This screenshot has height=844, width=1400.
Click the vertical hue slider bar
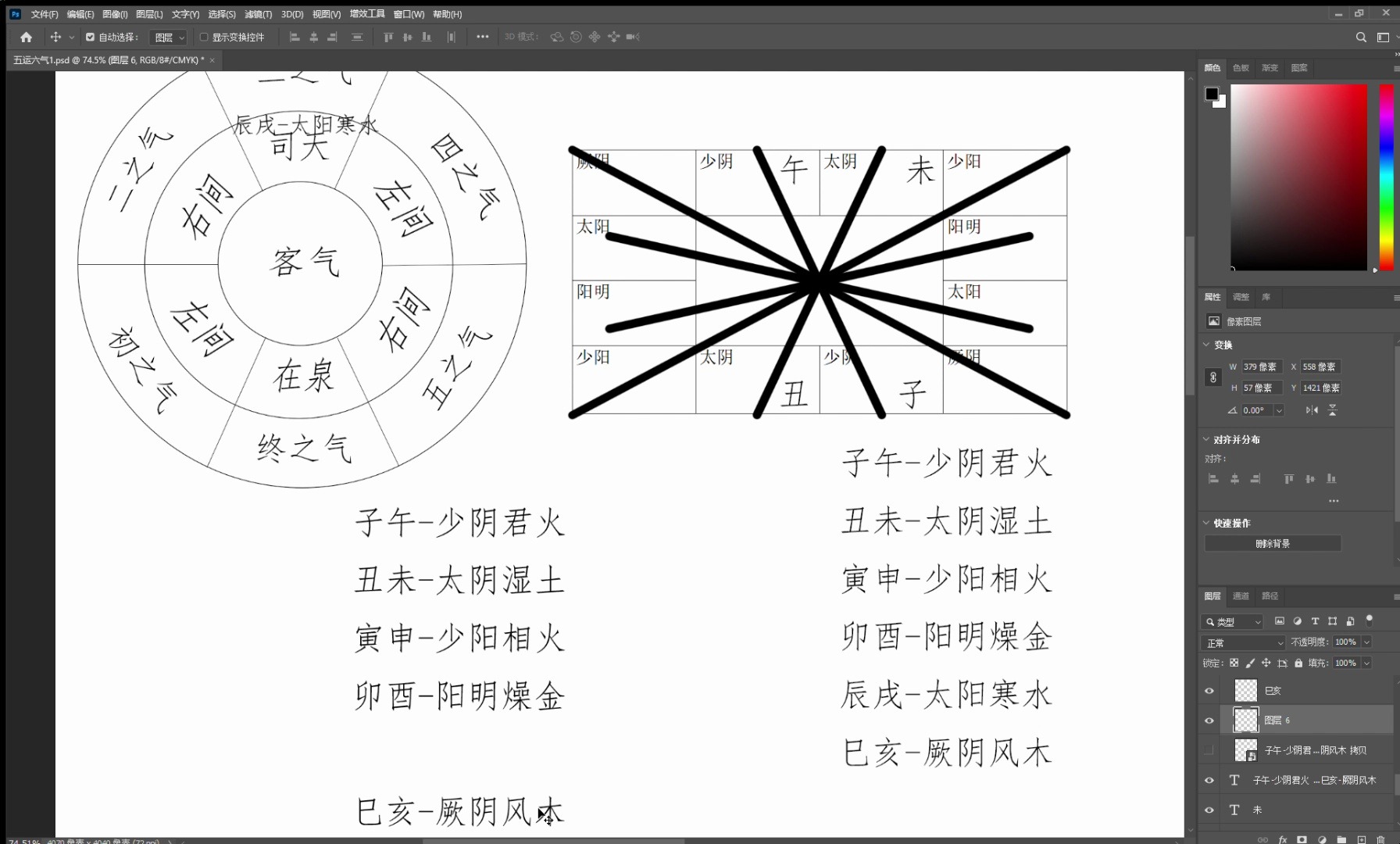pyautogui.click(x=1387, y=177)
